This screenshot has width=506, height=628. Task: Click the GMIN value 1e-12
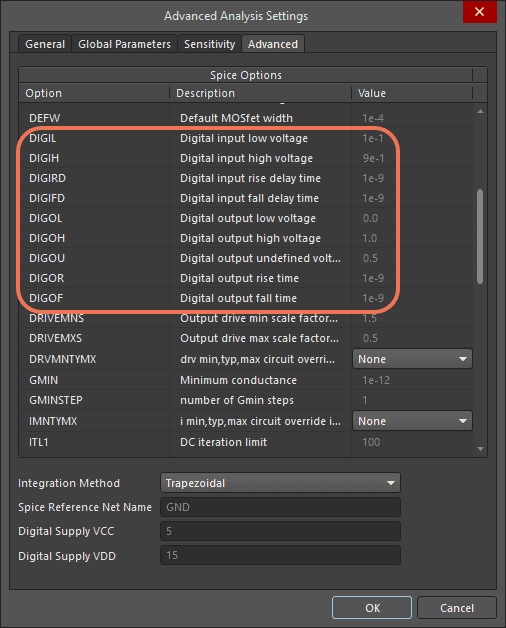376,380
